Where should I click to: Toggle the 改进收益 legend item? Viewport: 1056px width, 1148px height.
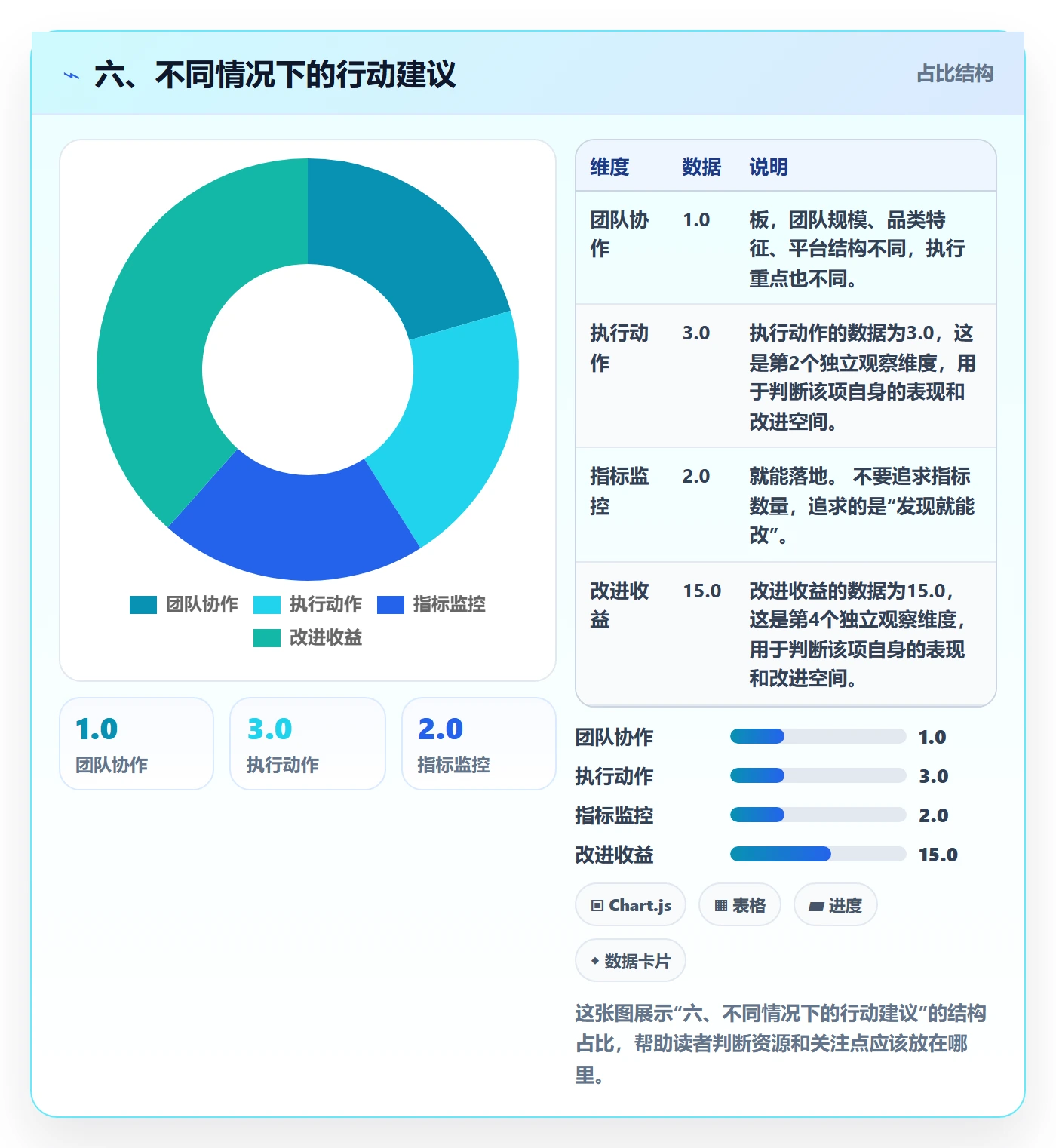tap(308, 638)
